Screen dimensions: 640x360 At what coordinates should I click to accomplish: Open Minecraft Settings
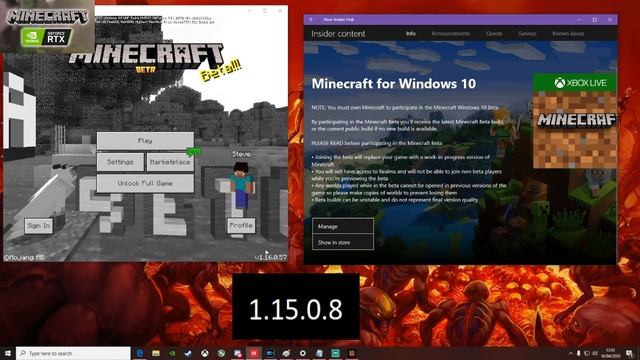click(x=120, y=162)
